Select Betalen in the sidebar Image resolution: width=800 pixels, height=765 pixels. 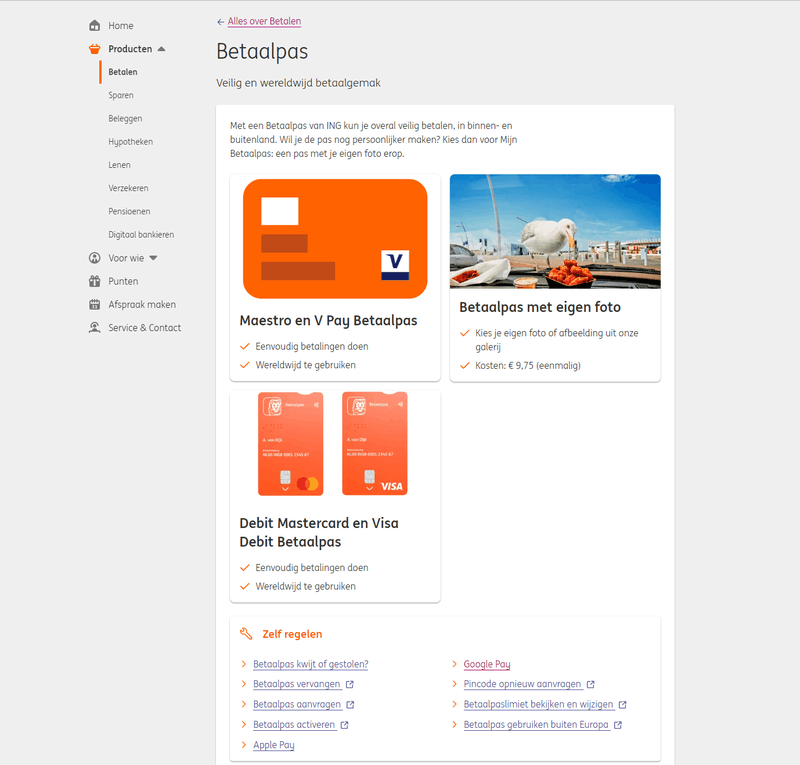click(x=122, y=72)
